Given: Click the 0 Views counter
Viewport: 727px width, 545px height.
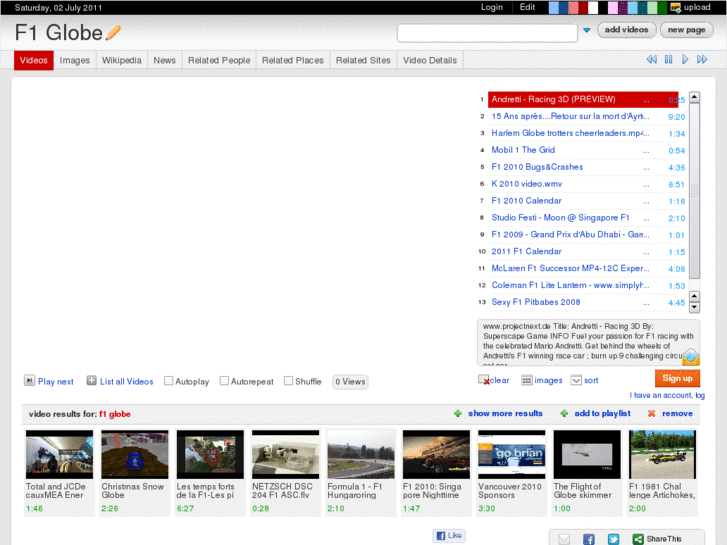Looking at the screenshot, I should [350, 382].
